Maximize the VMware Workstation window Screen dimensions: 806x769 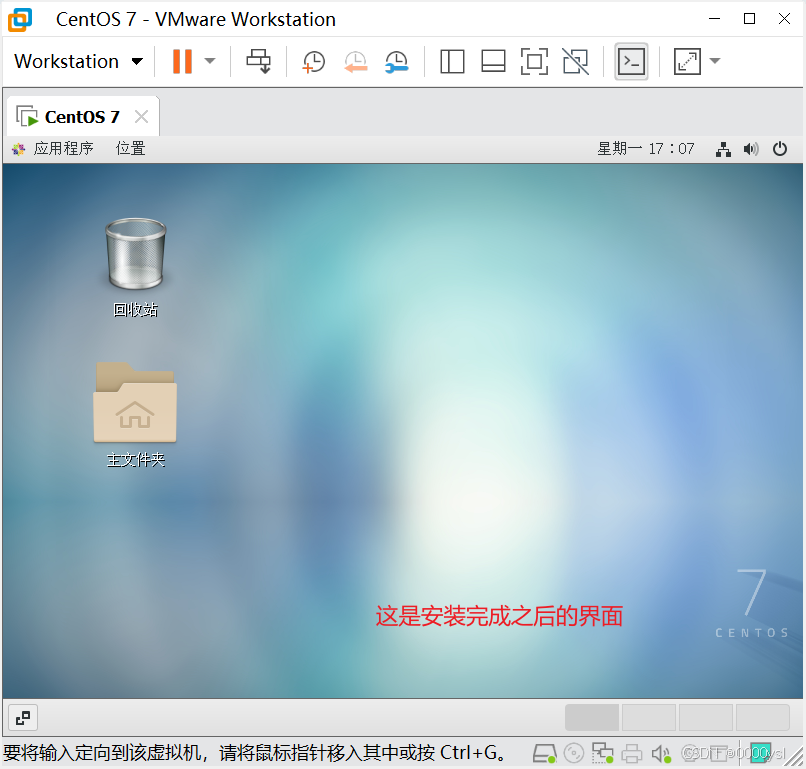click(749, 19)
